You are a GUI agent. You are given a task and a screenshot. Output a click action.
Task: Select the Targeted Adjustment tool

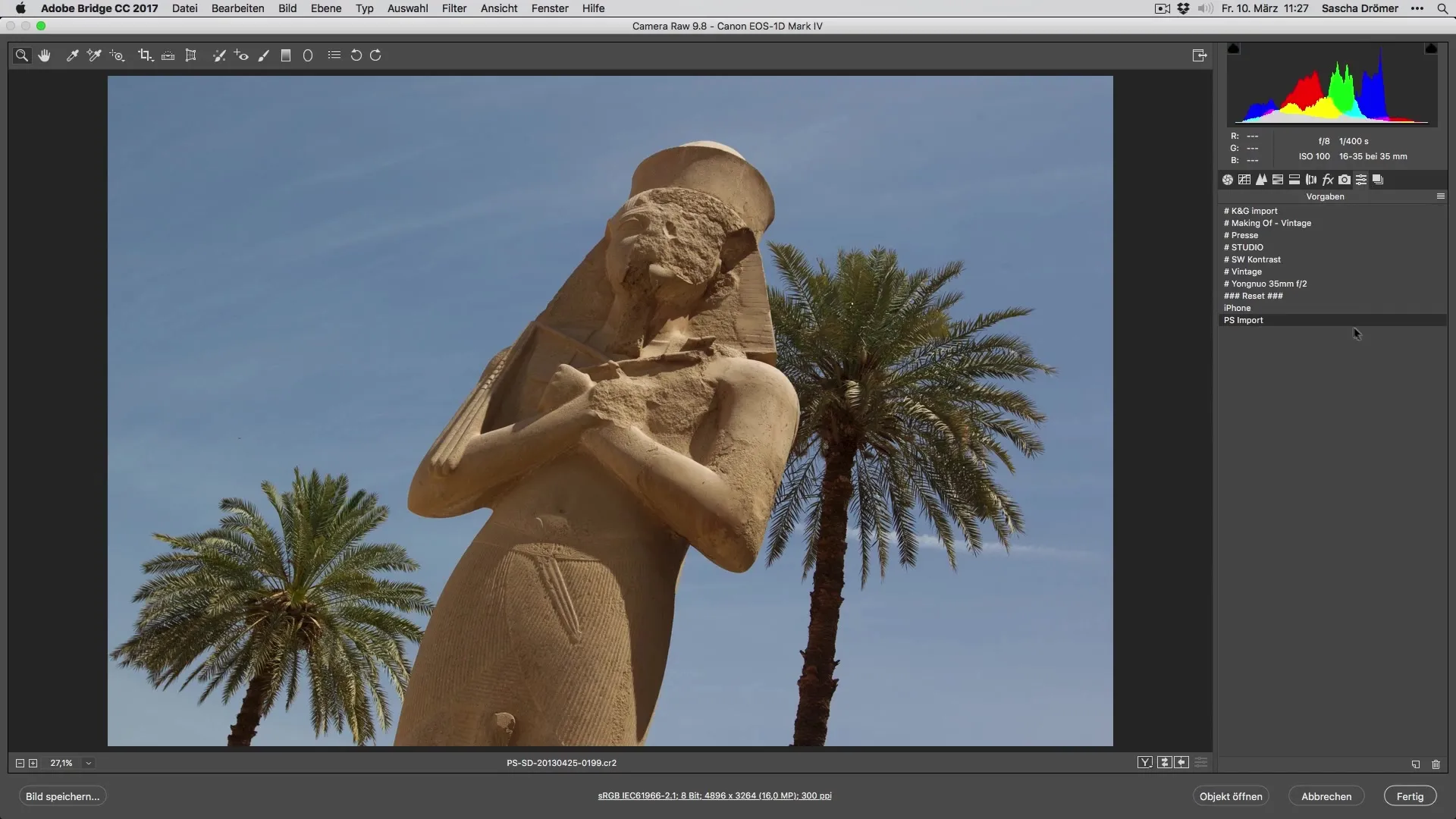[x=117, y=55]
